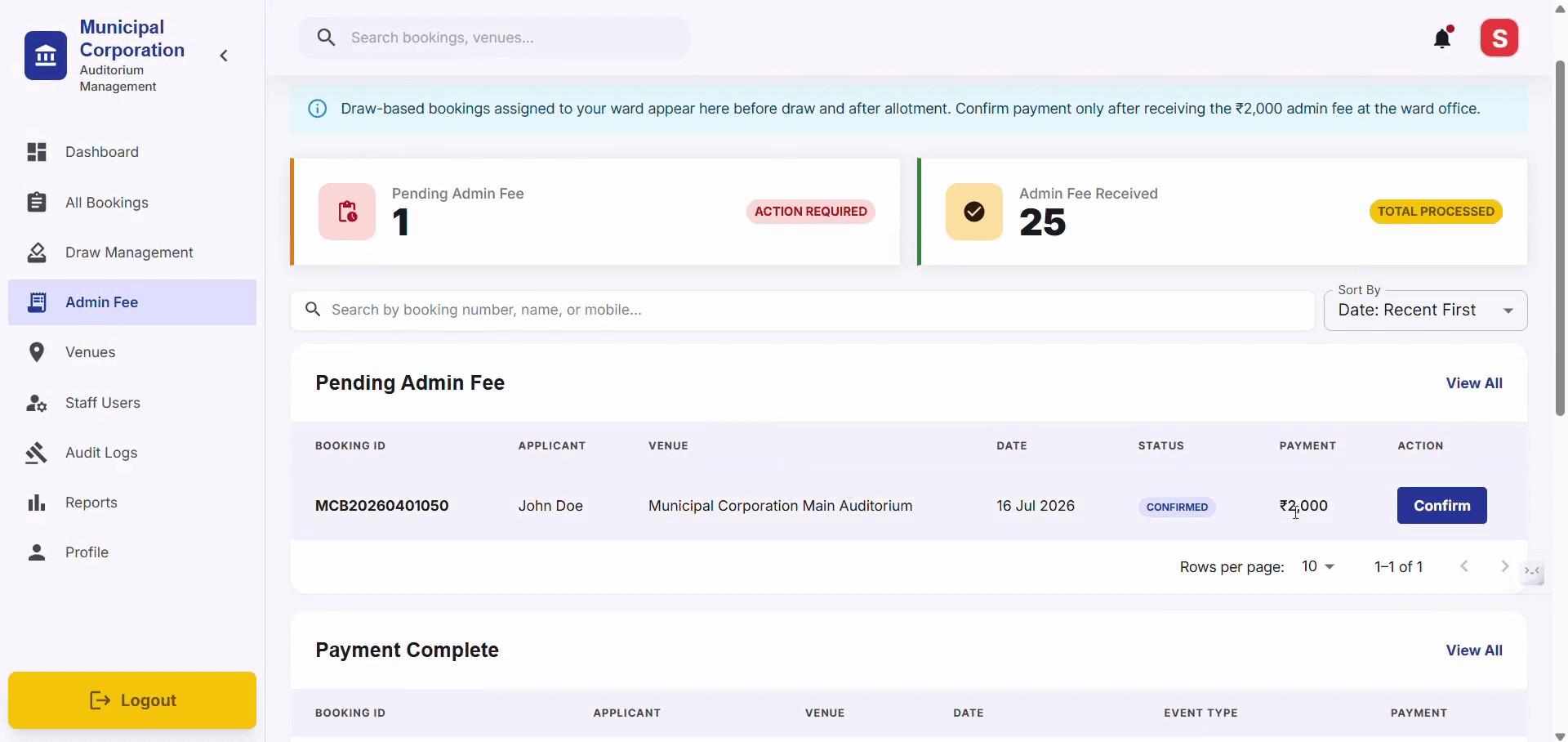Click the Venues location pin icon

[x=37, y=352]
